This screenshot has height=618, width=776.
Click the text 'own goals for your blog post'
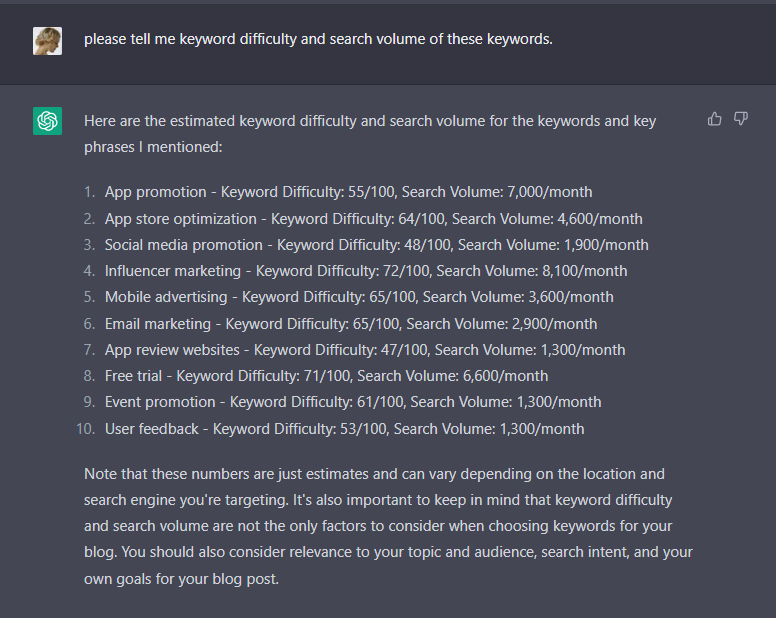[181, 579]
